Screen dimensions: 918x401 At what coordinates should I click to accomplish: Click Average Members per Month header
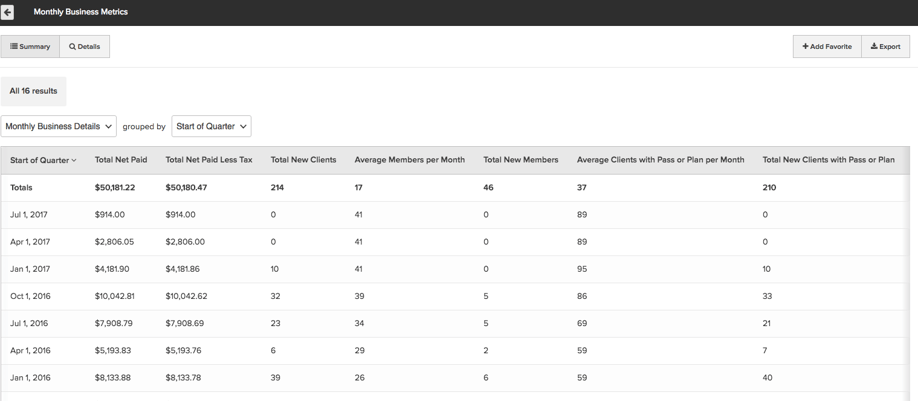[409, 160]
